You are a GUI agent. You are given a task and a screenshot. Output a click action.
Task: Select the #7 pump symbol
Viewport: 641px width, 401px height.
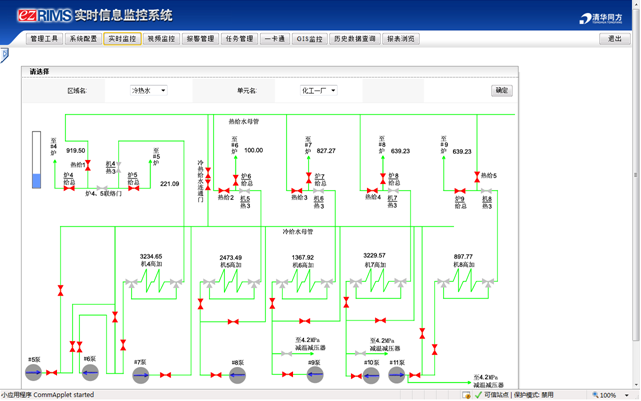click(140, 375)
